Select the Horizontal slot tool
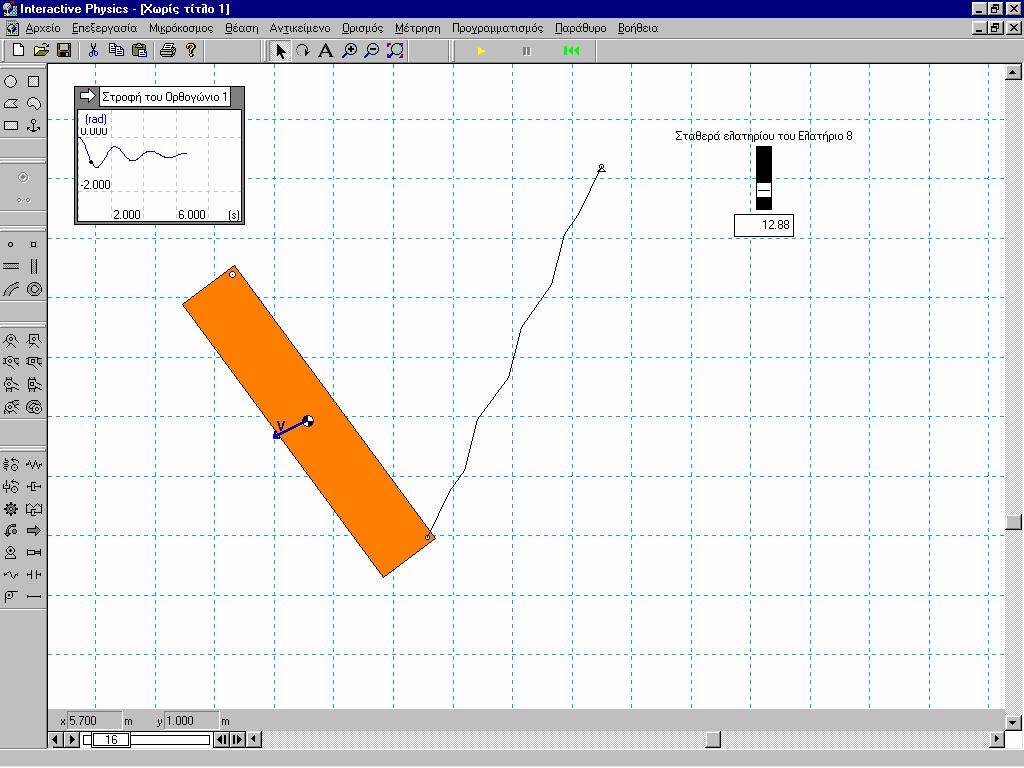The image size is (1024, 768). click(10, 266)
